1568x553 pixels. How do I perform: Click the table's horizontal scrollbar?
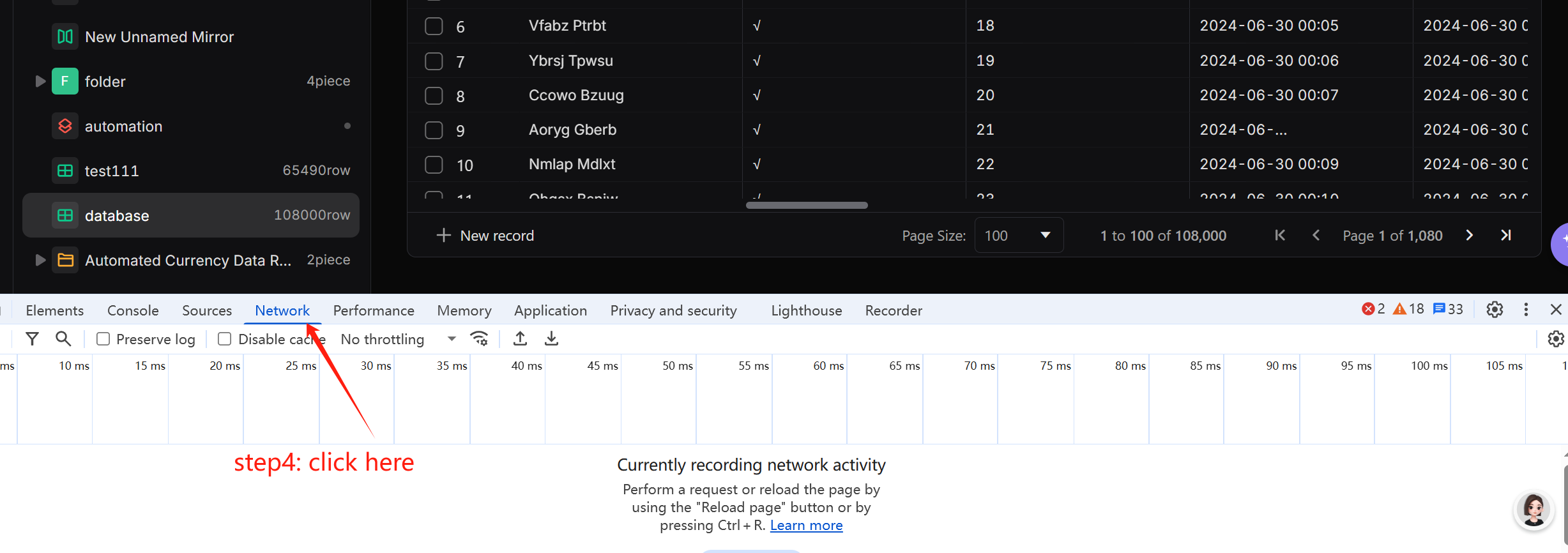(x=807, y=206)
